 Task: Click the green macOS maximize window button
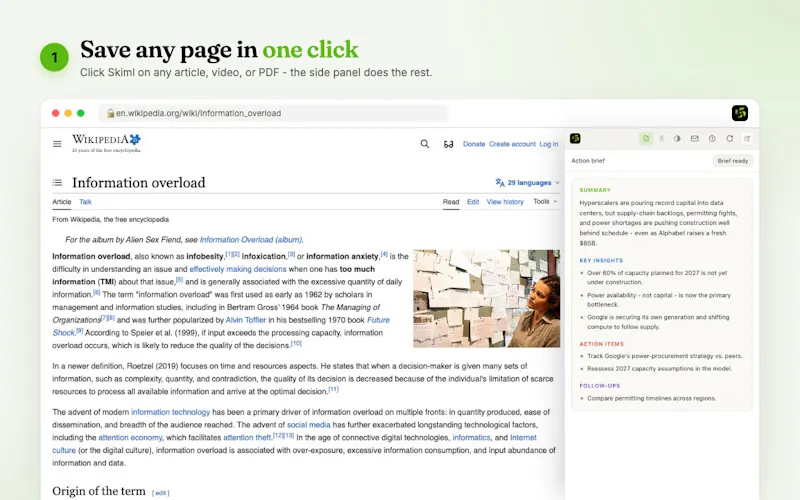point(81,113)
